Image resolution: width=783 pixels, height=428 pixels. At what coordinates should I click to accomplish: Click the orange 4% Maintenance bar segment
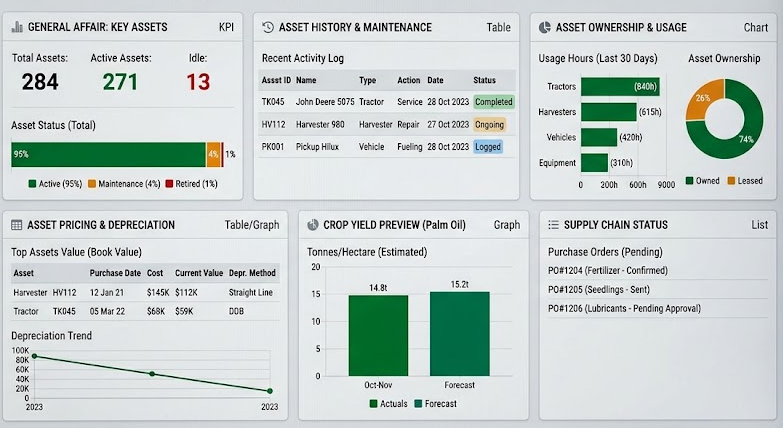[213, 154]
